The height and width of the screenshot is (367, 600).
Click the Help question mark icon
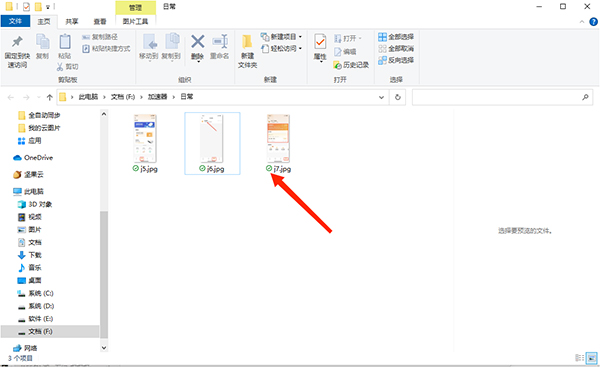[593, 22]
